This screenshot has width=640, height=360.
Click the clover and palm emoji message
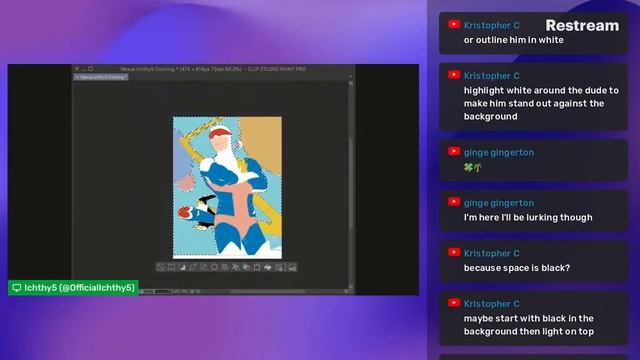(473, 167)
